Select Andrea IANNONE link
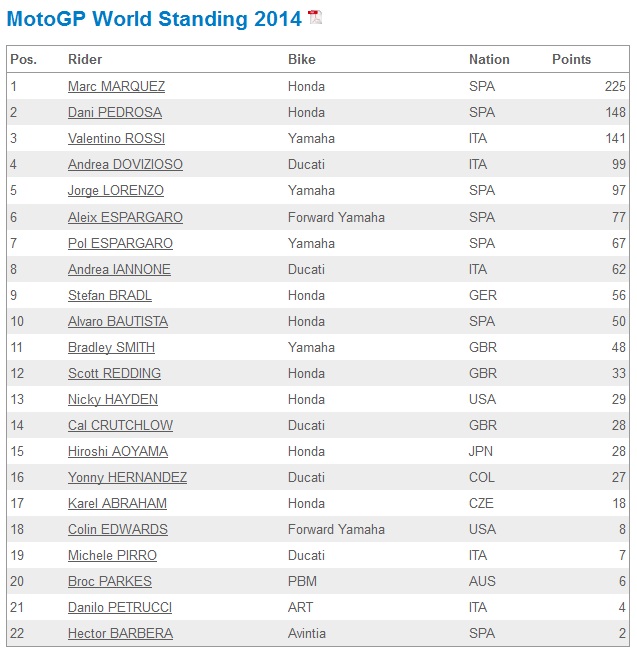The height and width of the screenshot is (653, 637). [119, 269]
